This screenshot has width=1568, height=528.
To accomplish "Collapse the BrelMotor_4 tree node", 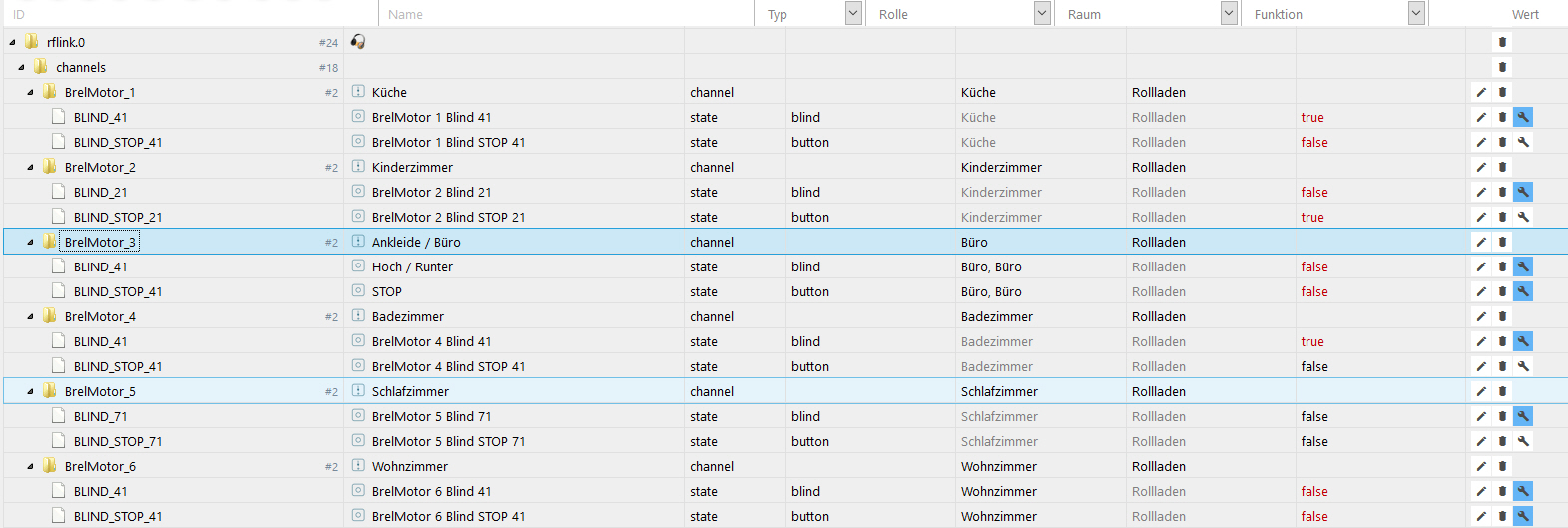I will [x=30, y=316].
